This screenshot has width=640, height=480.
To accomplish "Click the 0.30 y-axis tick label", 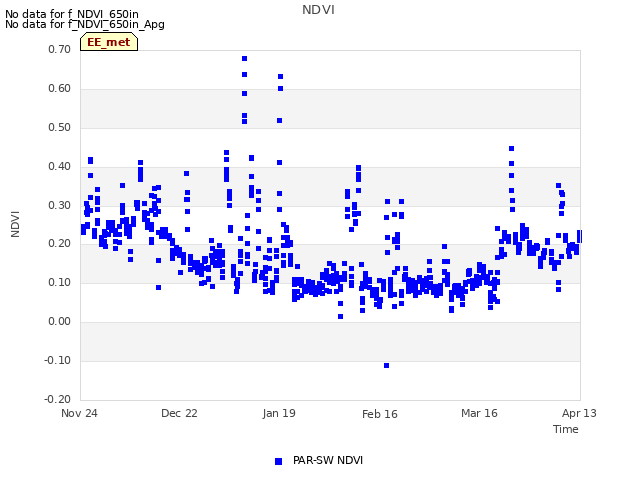I will click(x=60, y=205).
